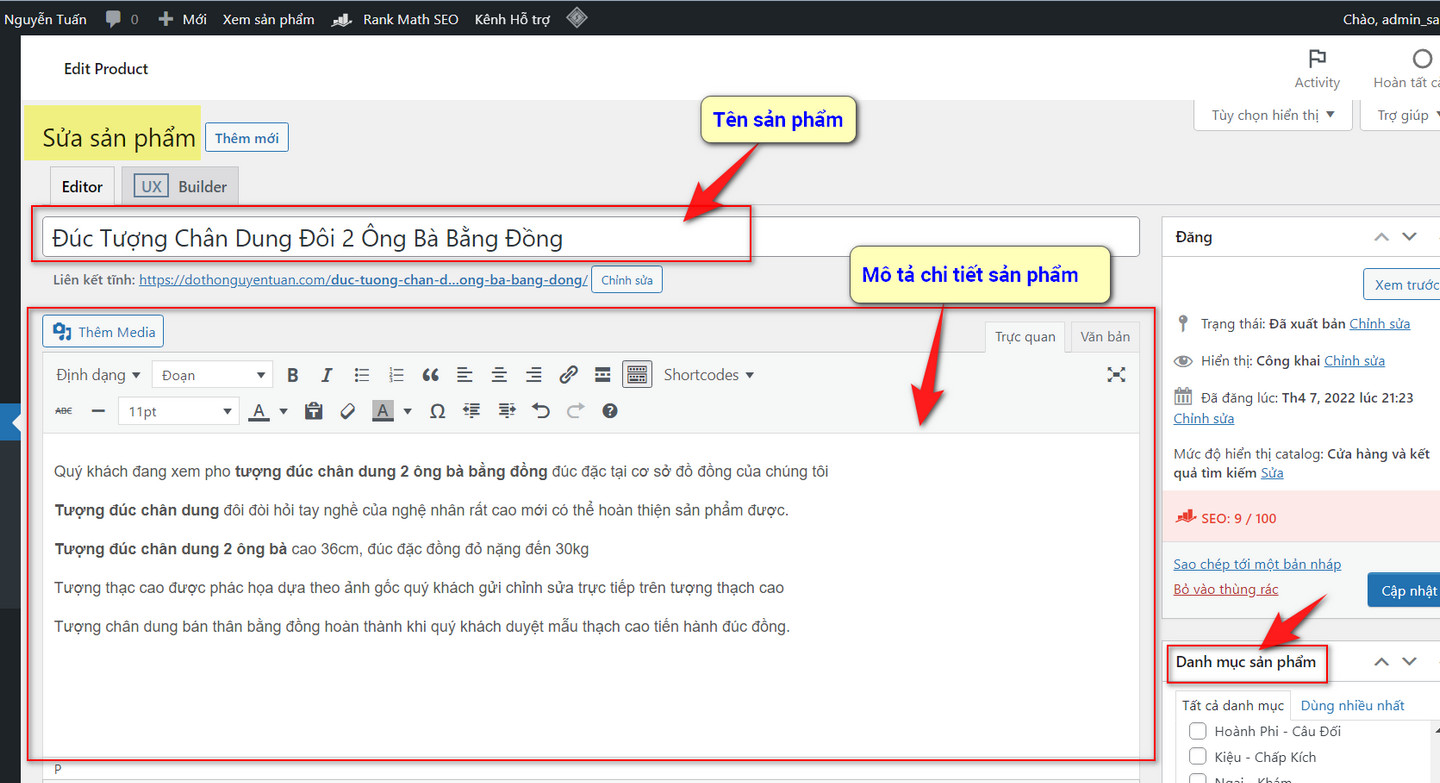1440x783 pixels.
Task: Apply the text color A button
Action: (259, 411)
